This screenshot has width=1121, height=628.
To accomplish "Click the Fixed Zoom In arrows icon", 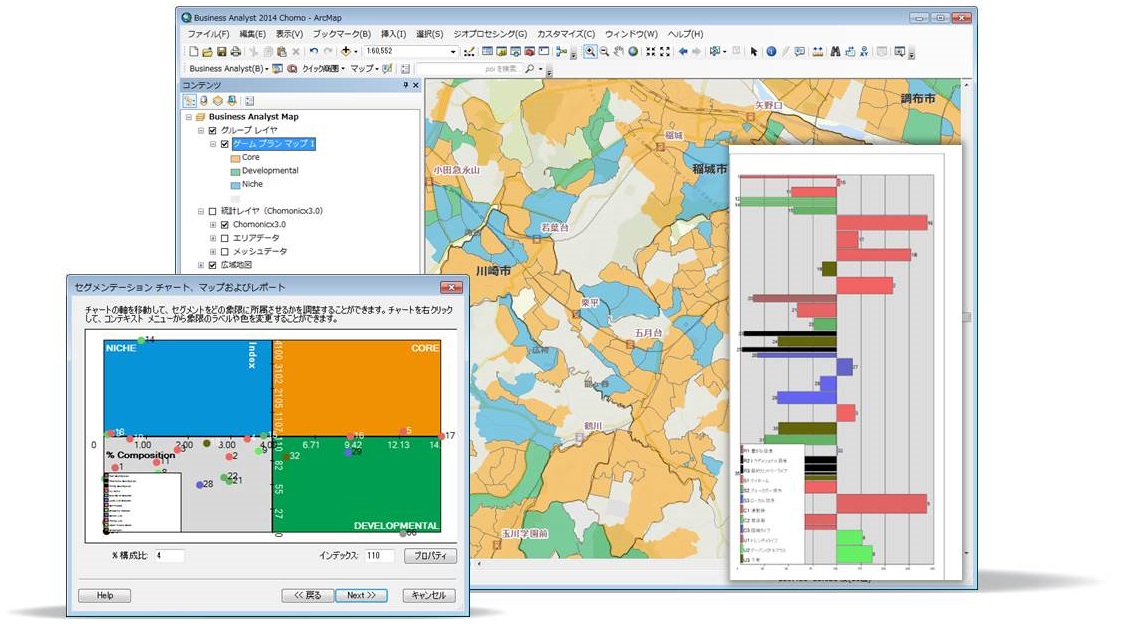I will 651,51.
